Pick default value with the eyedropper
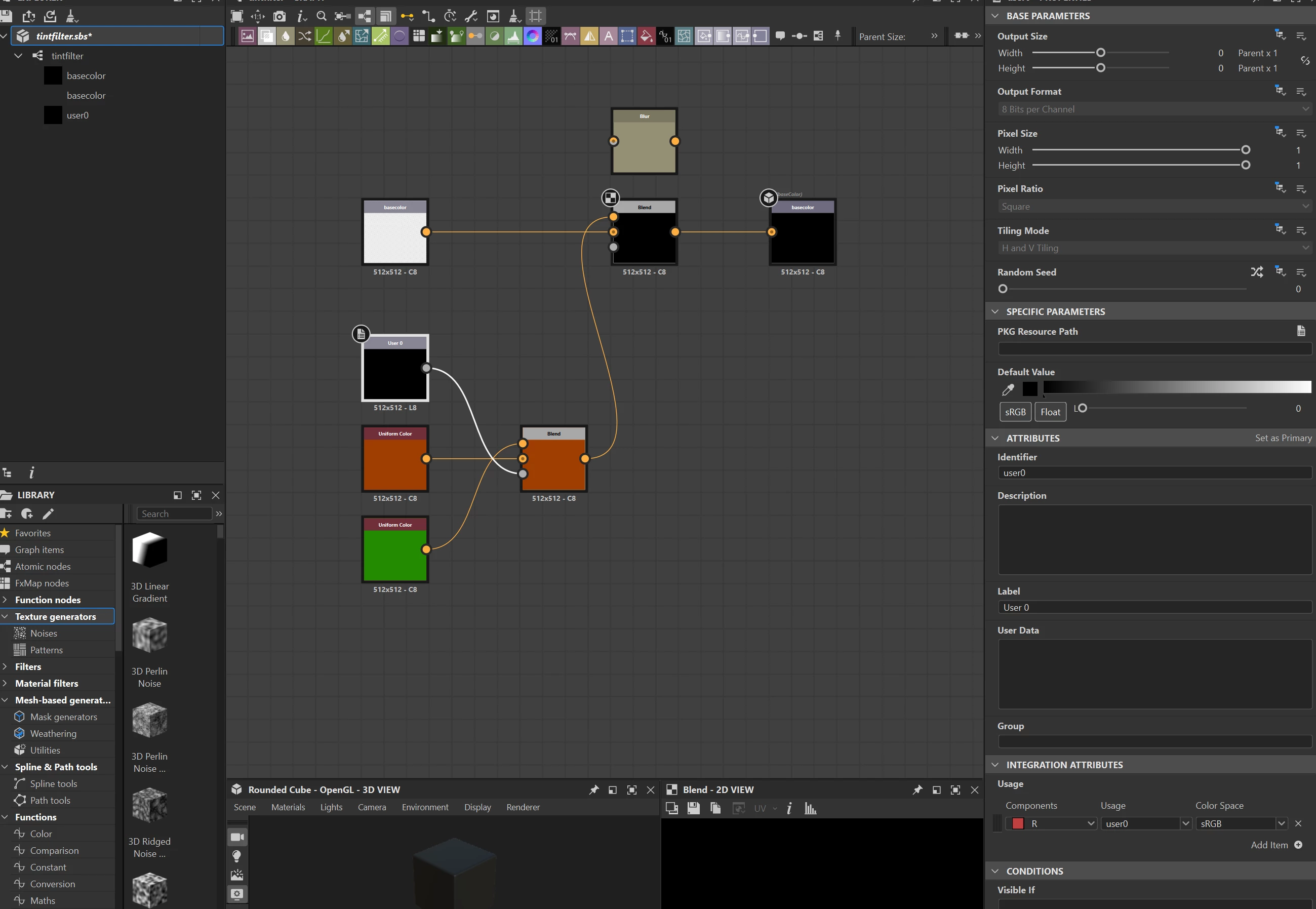The image size is (1316, 909). pos(1007,389)
